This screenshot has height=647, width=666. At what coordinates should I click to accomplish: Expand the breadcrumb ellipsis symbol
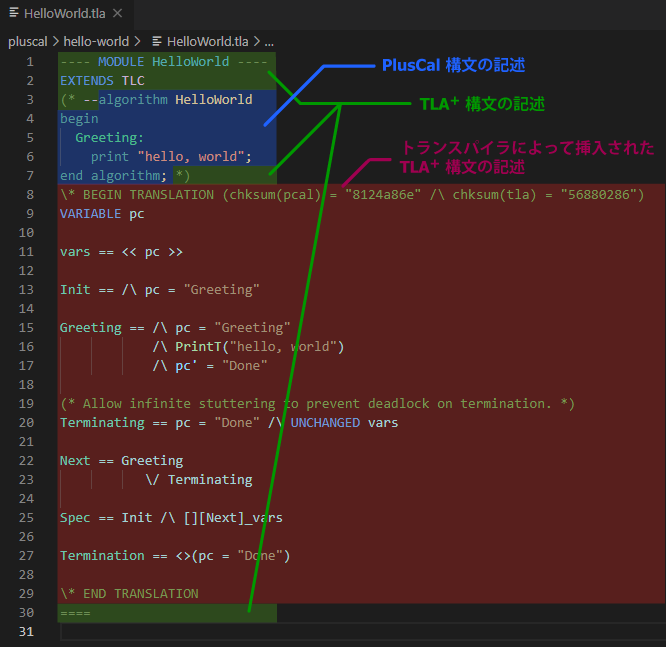(269, 41)
